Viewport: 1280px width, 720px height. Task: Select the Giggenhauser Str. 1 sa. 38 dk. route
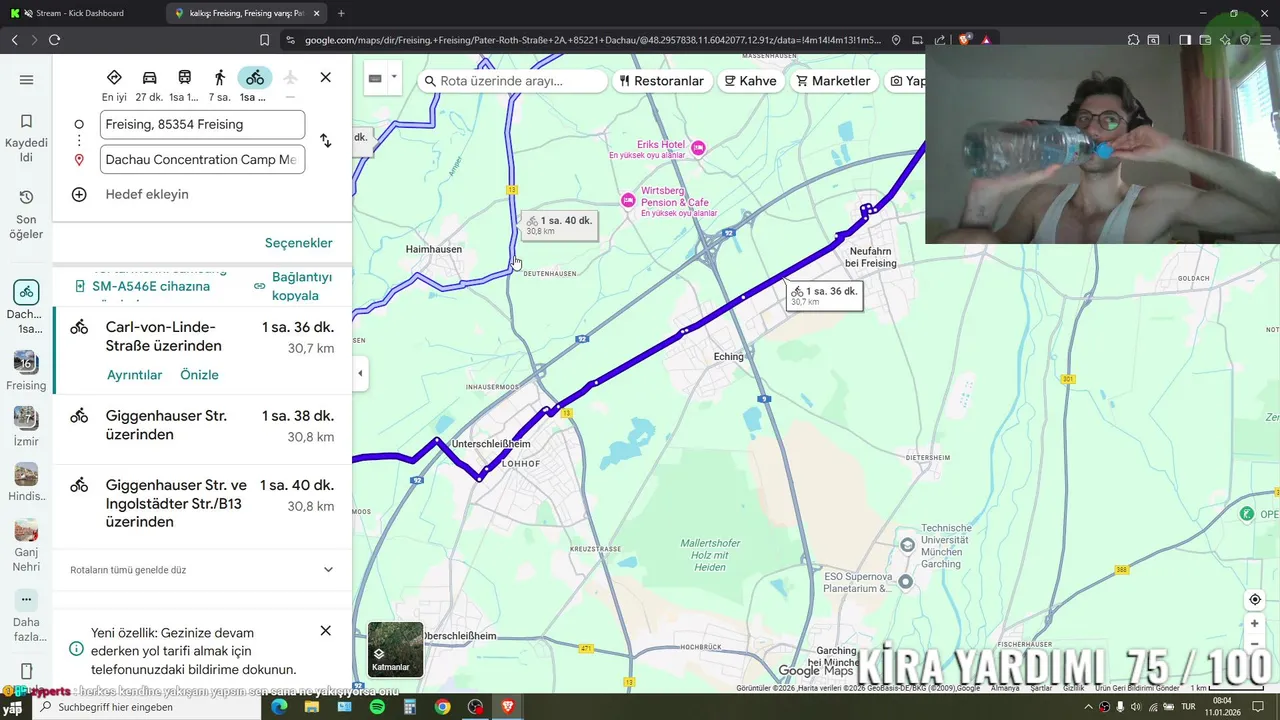point(202,428)
